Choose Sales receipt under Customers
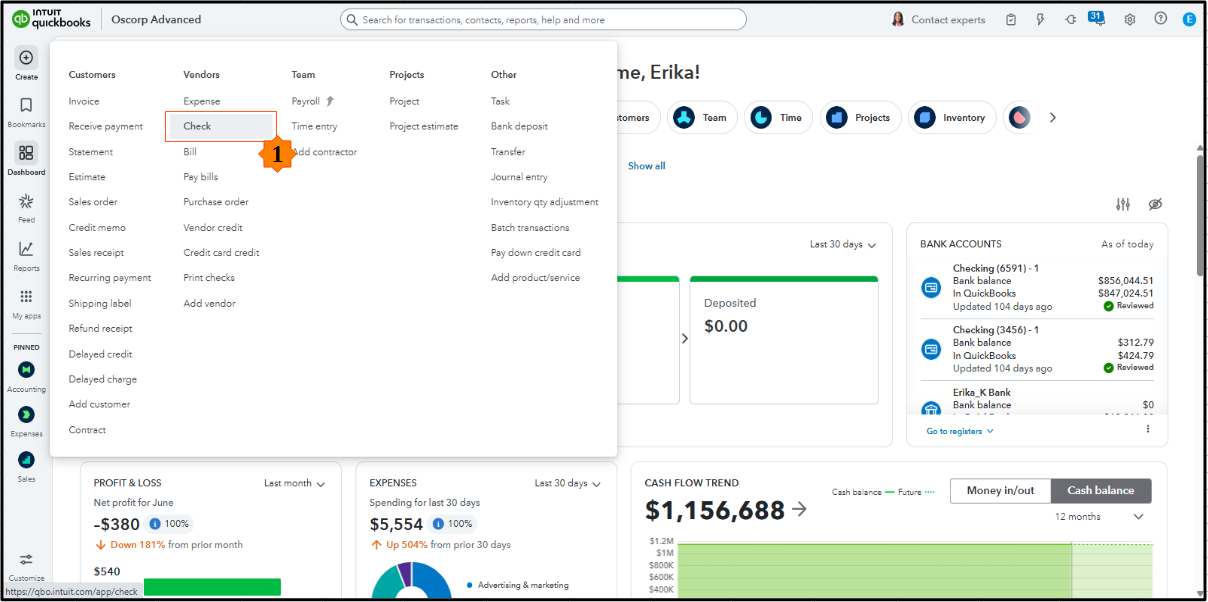Viewport: 1208px width, 602px height. coord(96,253)
